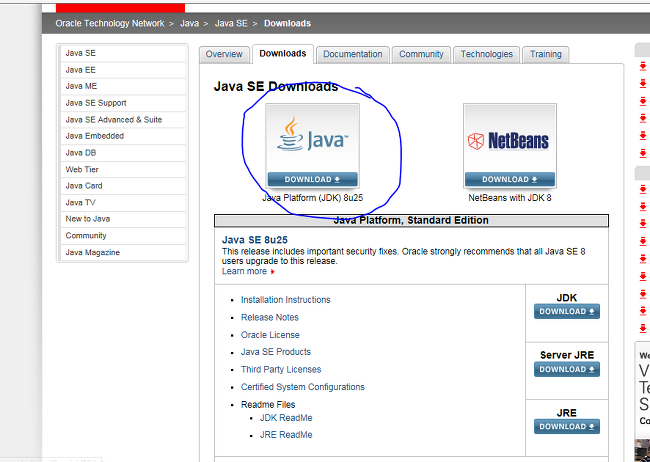The width and height of the screenshot is (650, 462).
Task: Open Java Magazine sidebar item
Action: click(x=123, y=253)
